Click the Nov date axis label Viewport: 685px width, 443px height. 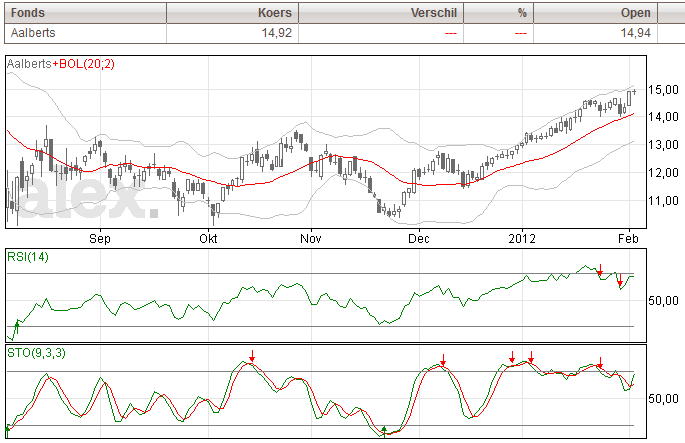[311, 239]
